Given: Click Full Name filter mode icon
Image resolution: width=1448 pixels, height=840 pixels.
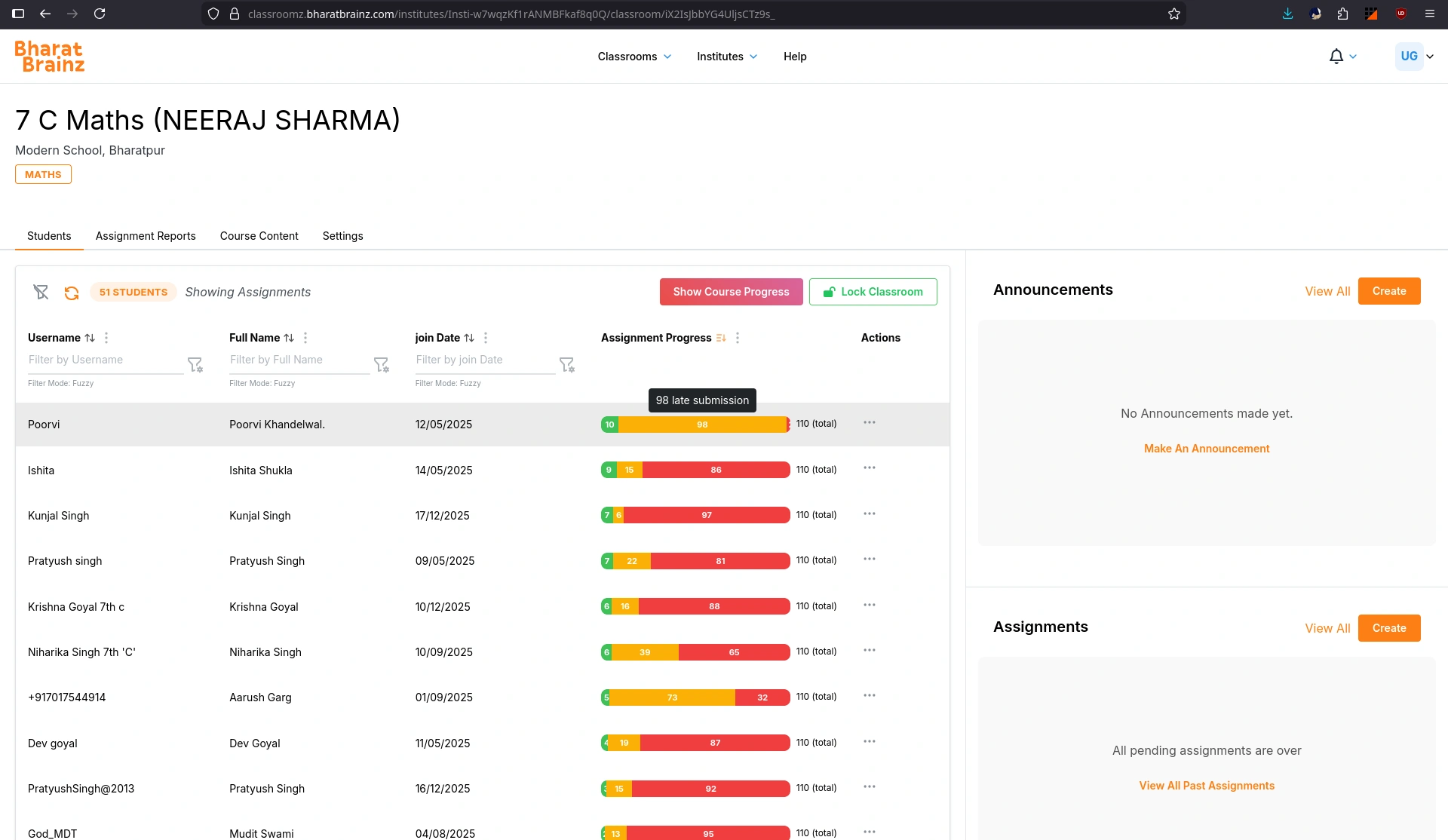Looking at the screenshot, I should [x=382, y=365].
